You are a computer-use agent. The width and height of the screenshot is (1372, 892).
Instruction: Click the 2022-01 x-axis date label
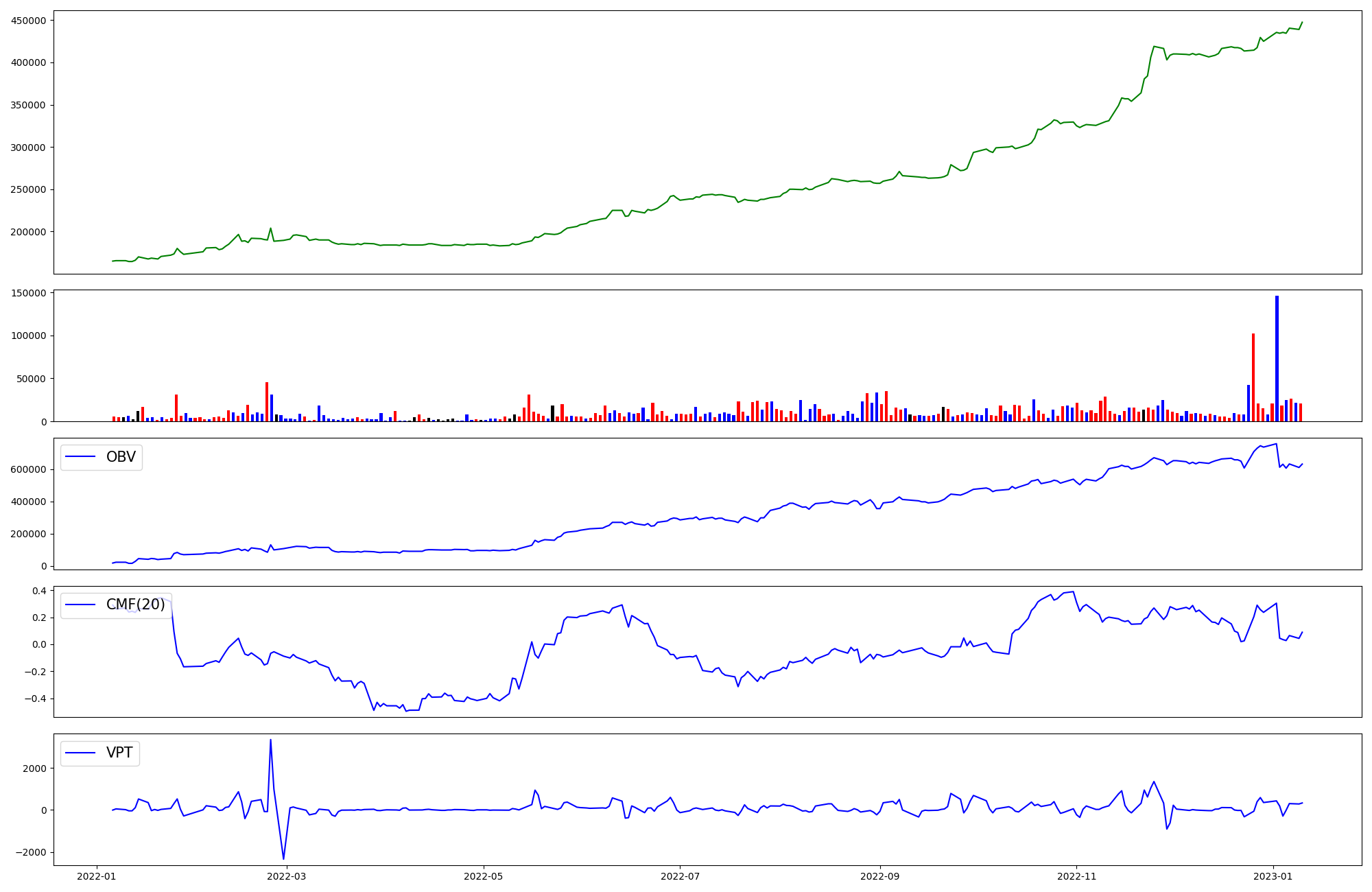tap(96, 876)
